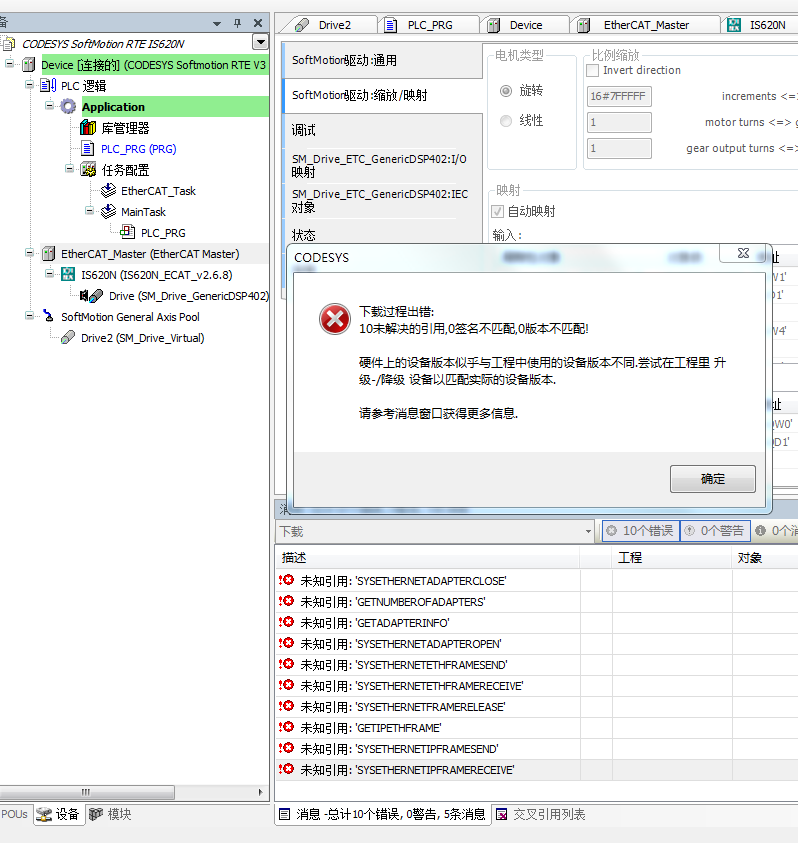This screenshot has width=798, height=843.
Task: Enable the Invert direction checkbox
Action: 592,71
